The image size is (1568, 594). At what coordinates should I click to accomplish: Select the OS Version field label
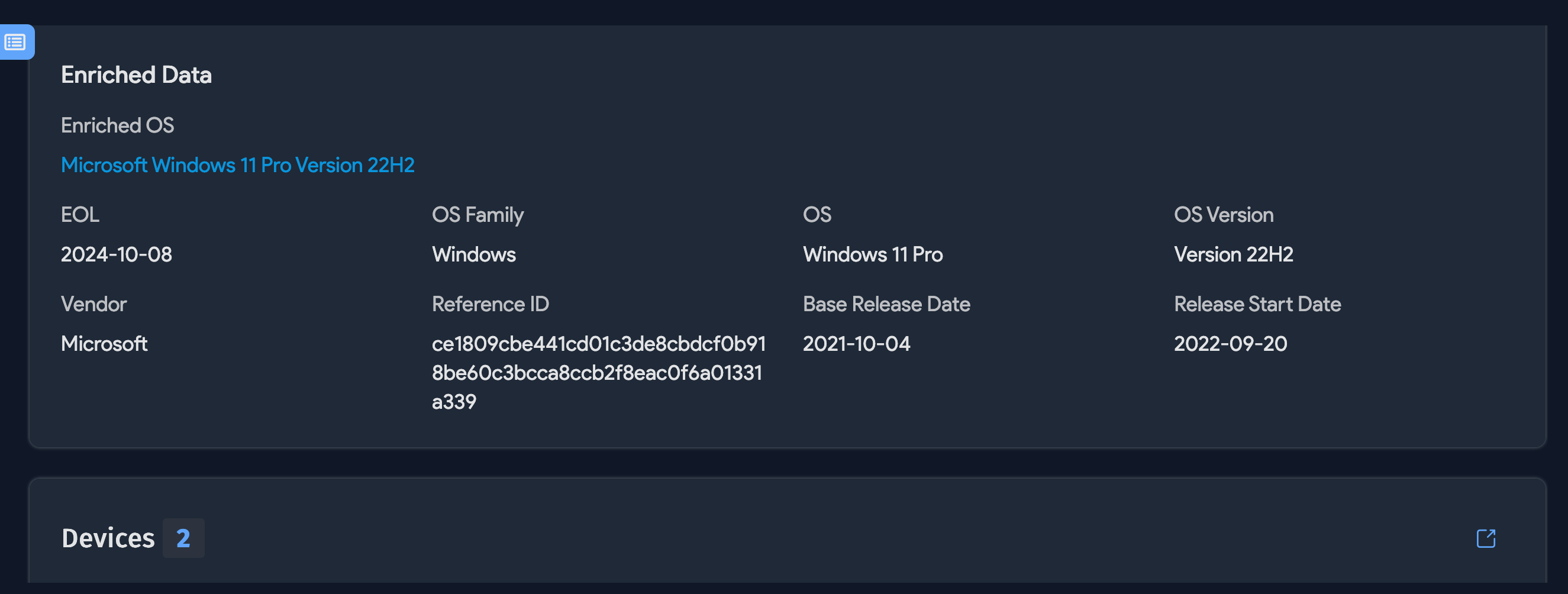tap(1224, 214)
